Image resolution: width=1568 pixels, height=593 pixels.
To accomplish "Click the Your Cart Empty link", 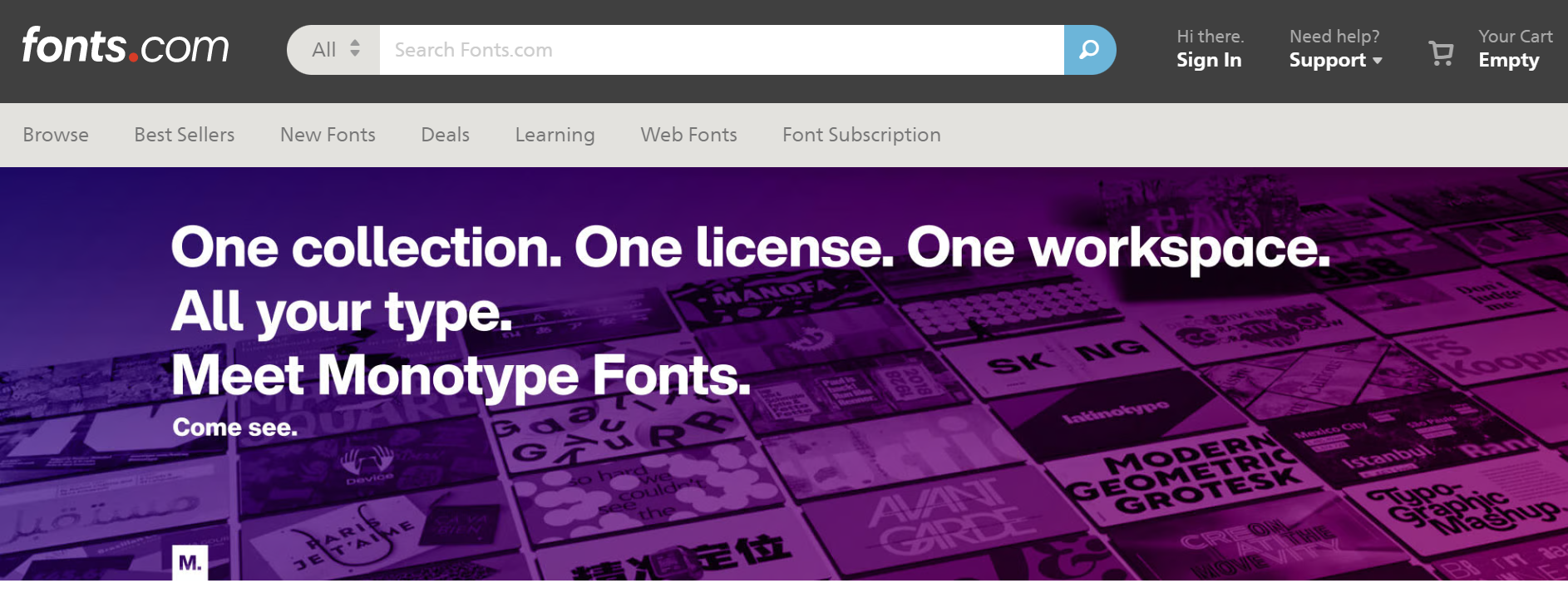I will pos(1515,49).
